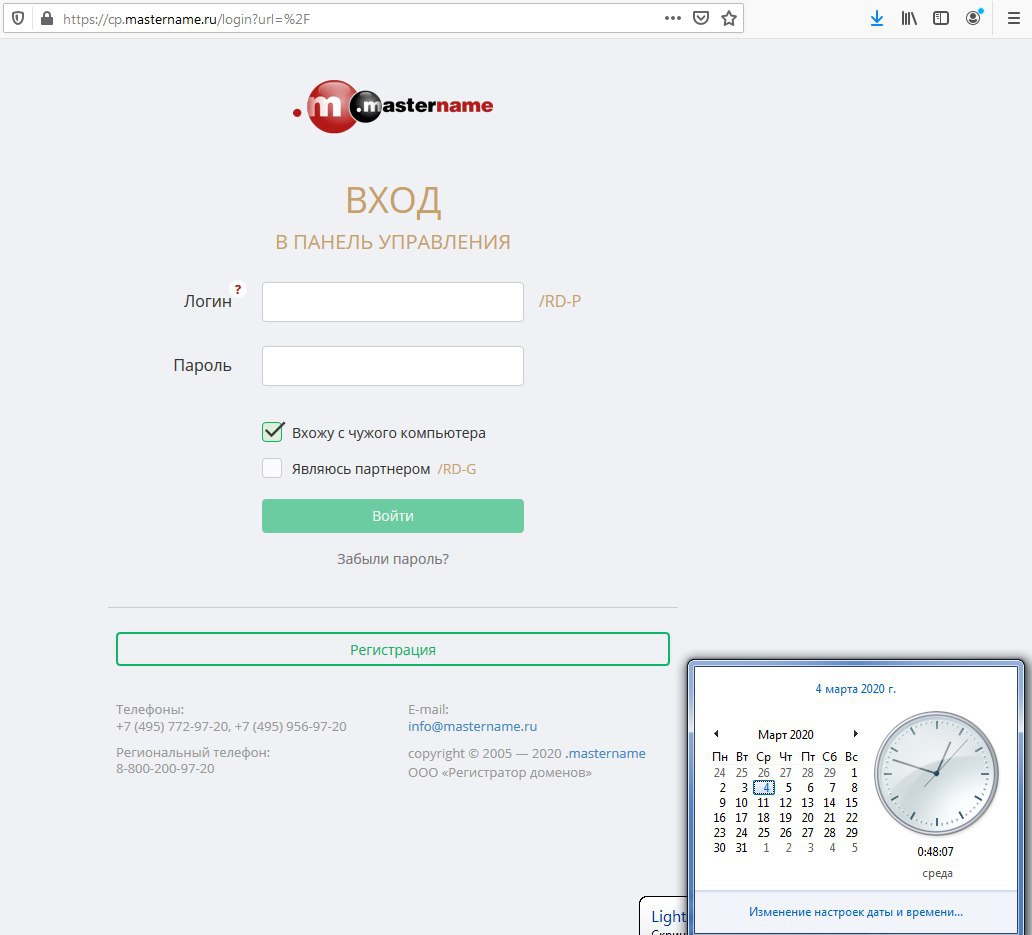Click the phone number '+7 (495) 772-97-20'
This screenshot has height=935, width=1032.
tap(172, 726)
